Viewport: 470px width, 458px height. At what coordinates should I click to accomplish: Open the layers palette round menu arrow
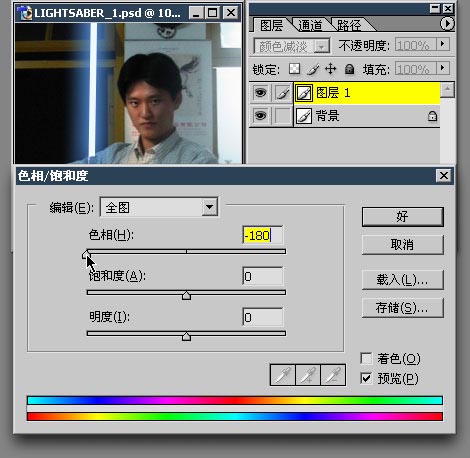[x=447, y=24]
